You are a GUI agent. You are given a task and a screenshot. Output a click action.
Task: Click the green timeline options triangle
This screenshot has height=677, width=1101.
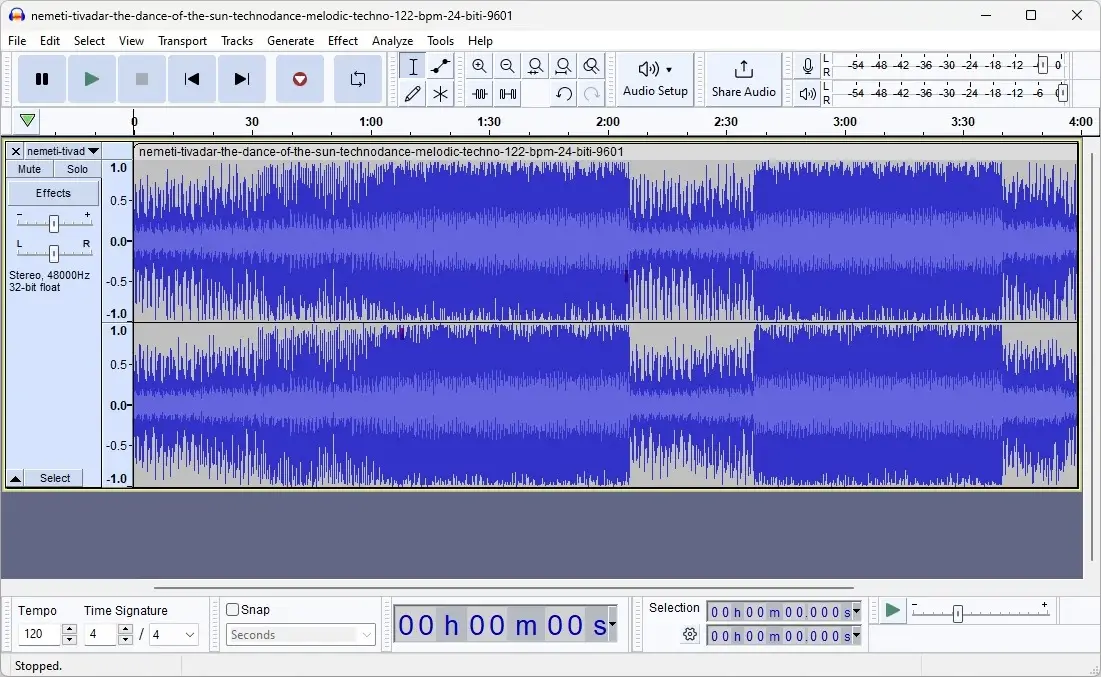point(27,120)
